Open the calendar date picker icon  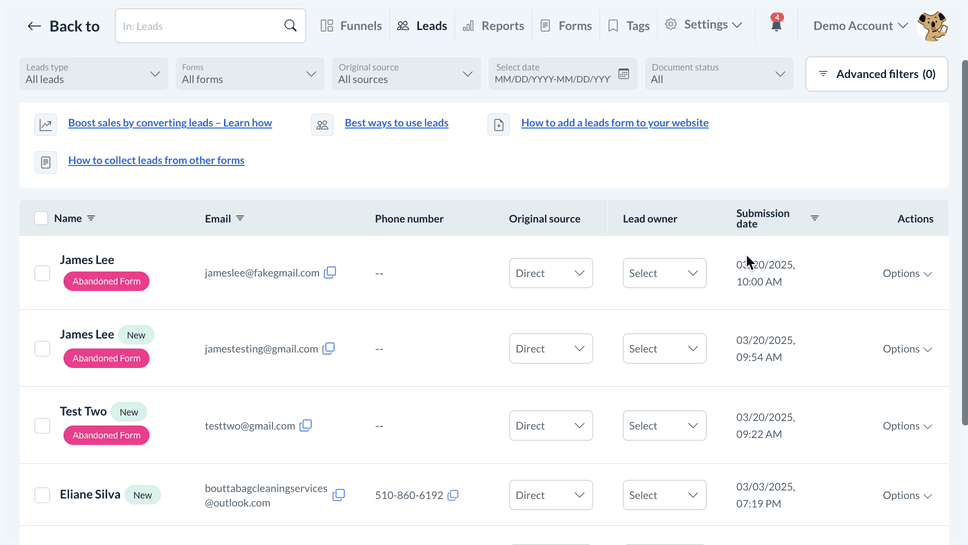[624, 74]
